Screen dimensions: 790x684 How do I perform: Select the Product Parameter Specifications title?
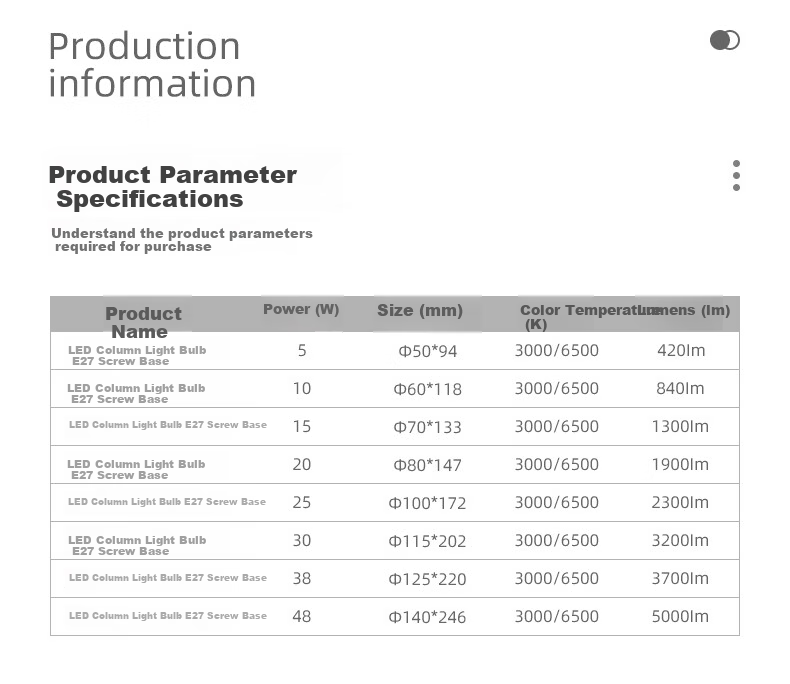click(172, 187)
